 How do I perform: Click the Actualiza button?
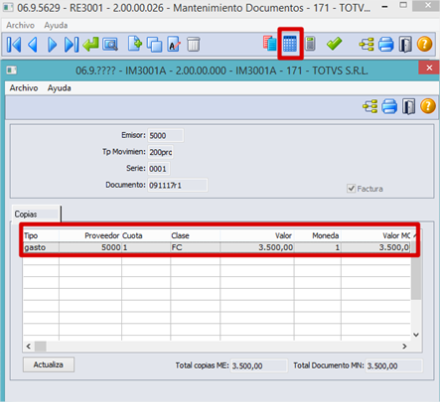[x=49, y=365]
